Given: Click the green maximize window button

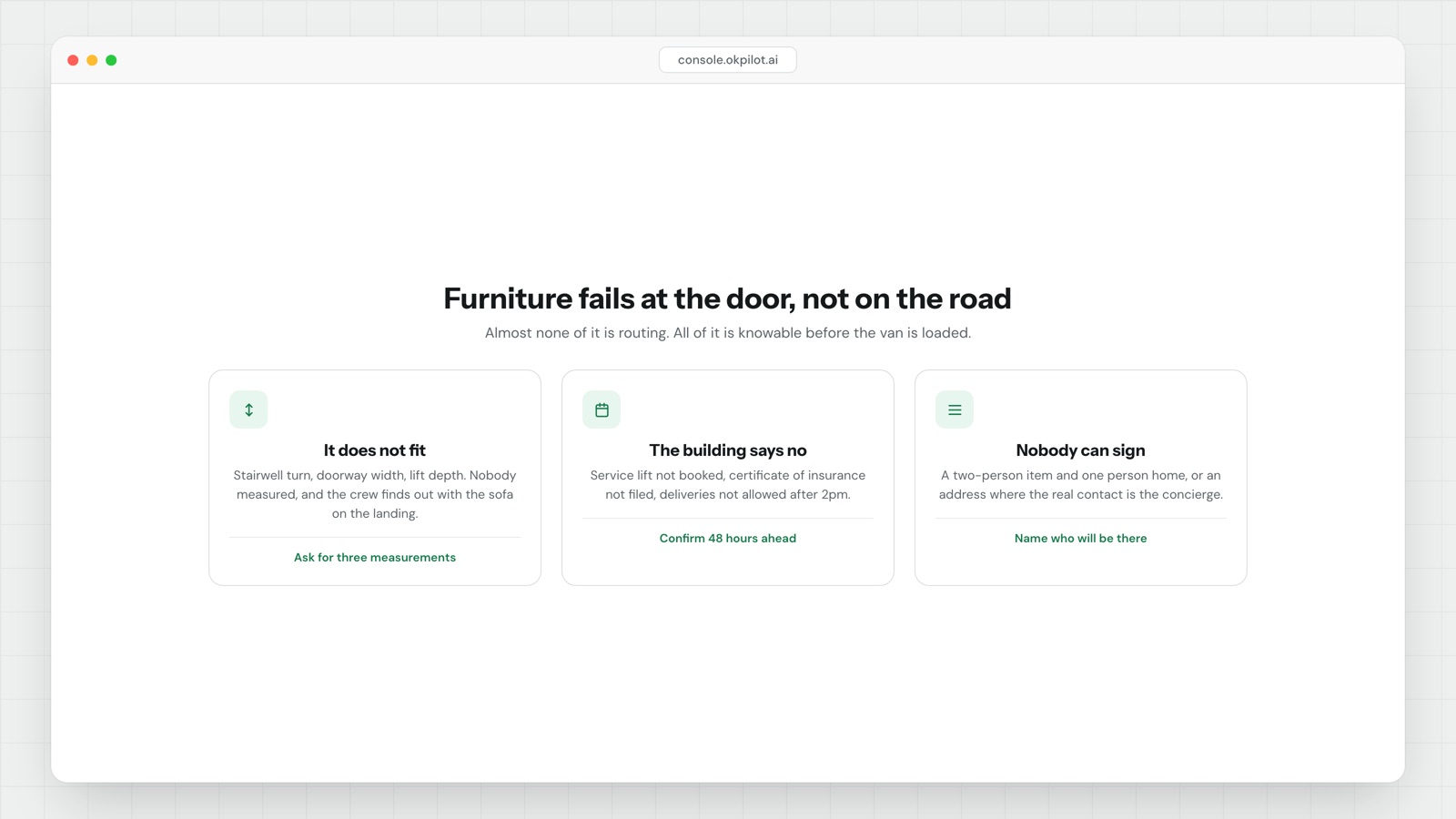Looking at the screenshot, I should 111,60.
